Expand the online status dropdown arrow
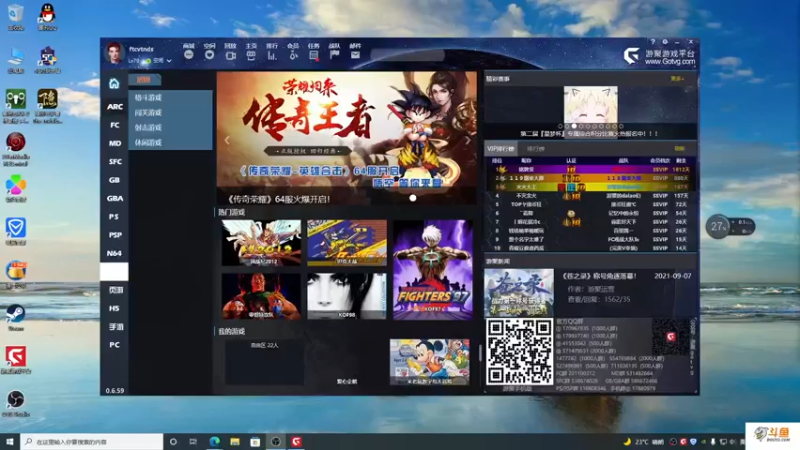 [x=169, y=61]
